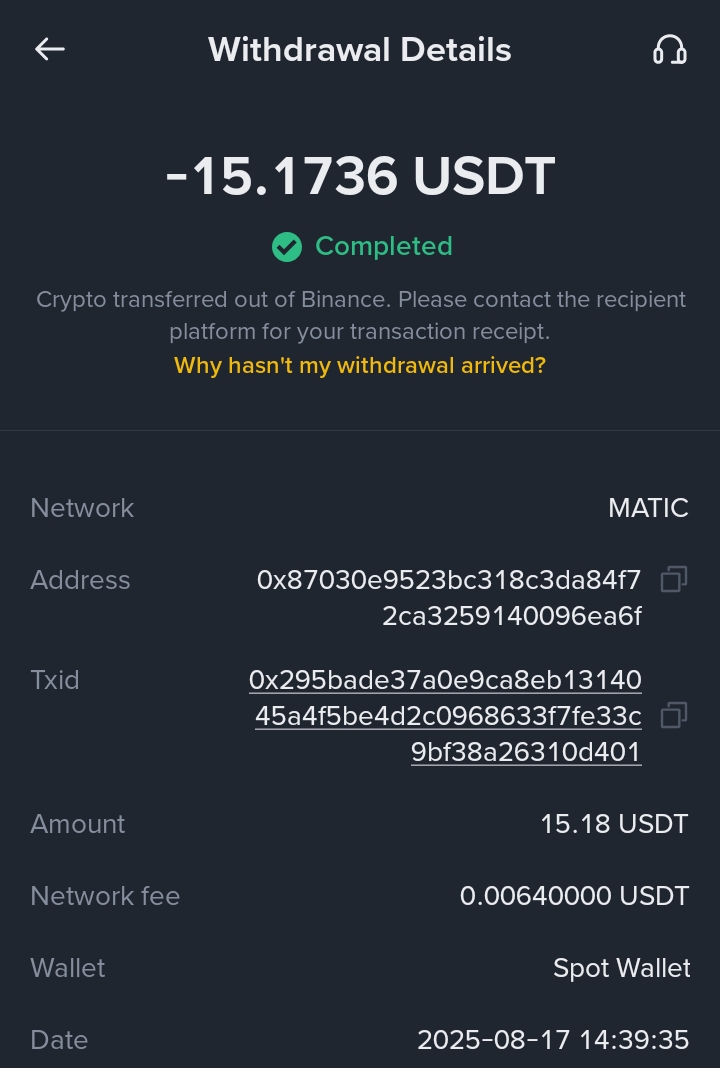Copy the Txid hash
The image size is (720, 1068).
pos(674,715)
